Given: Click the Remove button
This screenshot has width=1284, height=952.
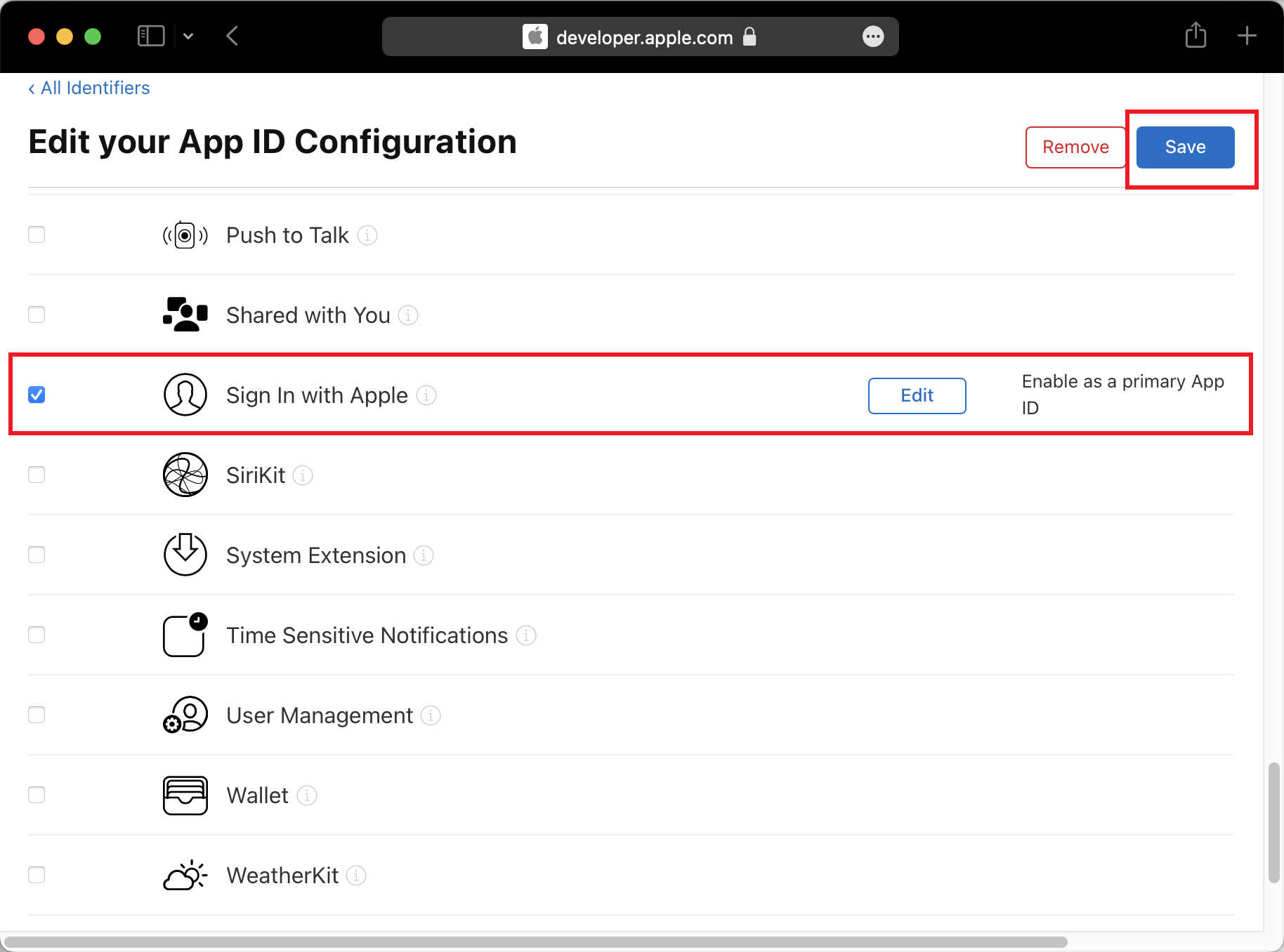Looking at the screenshot, I should (x=1075, y=147).
